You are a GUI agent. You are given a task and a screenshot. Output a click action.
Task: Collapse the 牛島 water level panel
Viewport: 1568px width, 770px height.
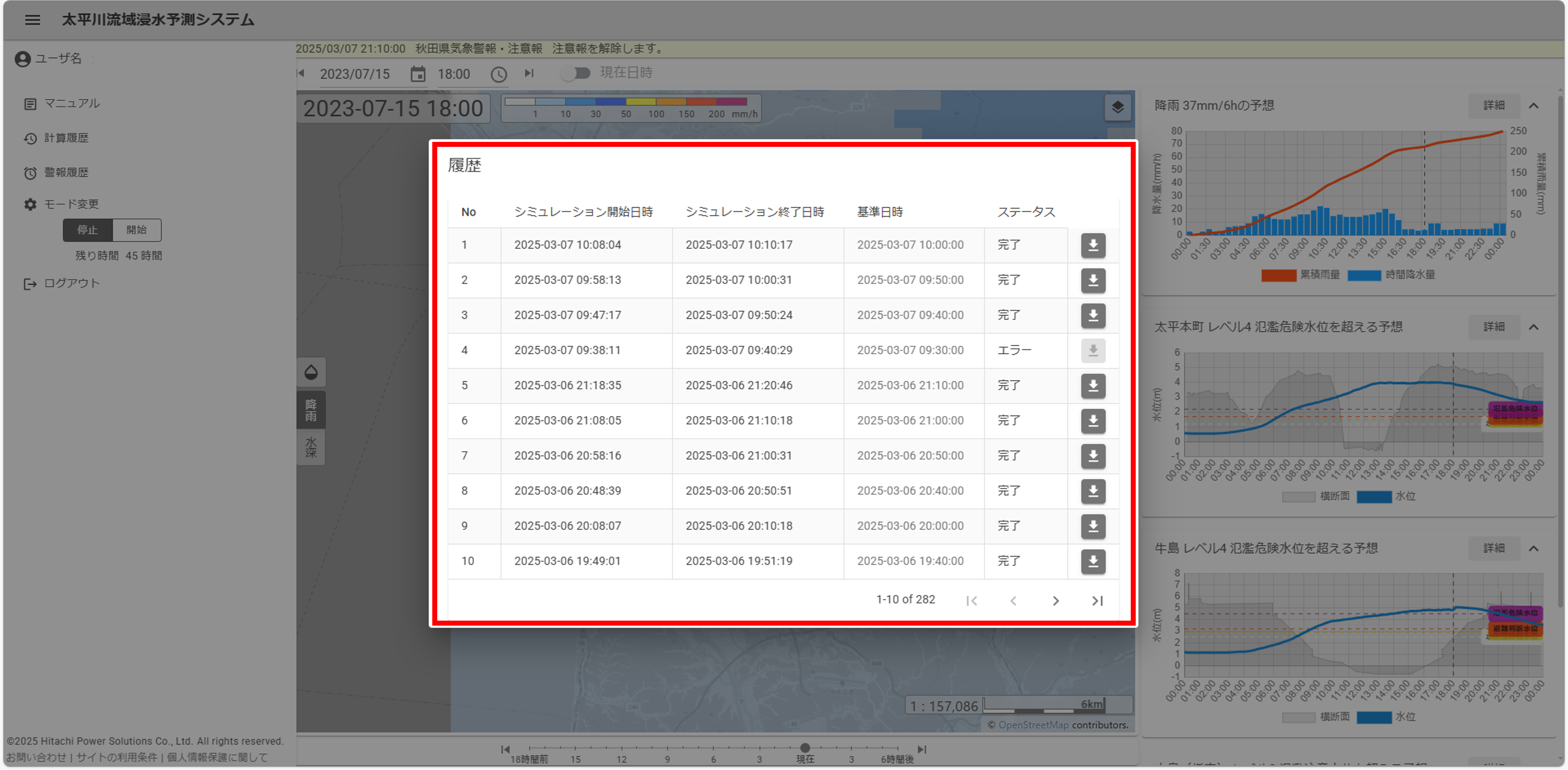pos(1533,549)
